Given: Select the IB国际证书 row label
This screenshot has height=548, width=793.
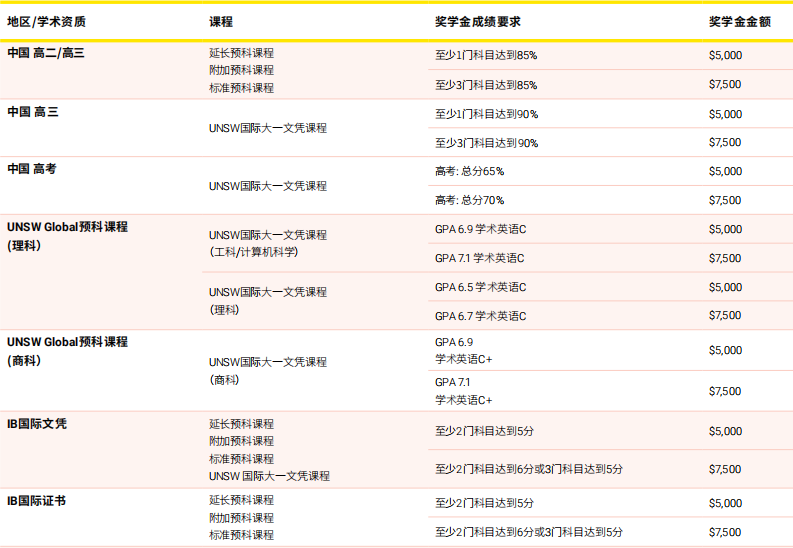Looking at the screenshot, I should coord(36,501).
